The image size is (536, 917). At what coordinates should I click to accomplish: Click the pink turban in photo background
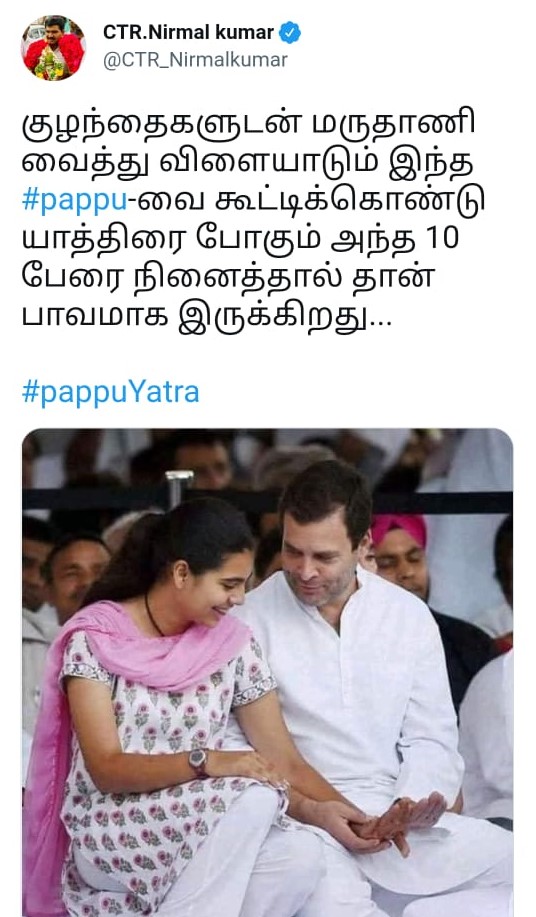[x=399, y=529]
